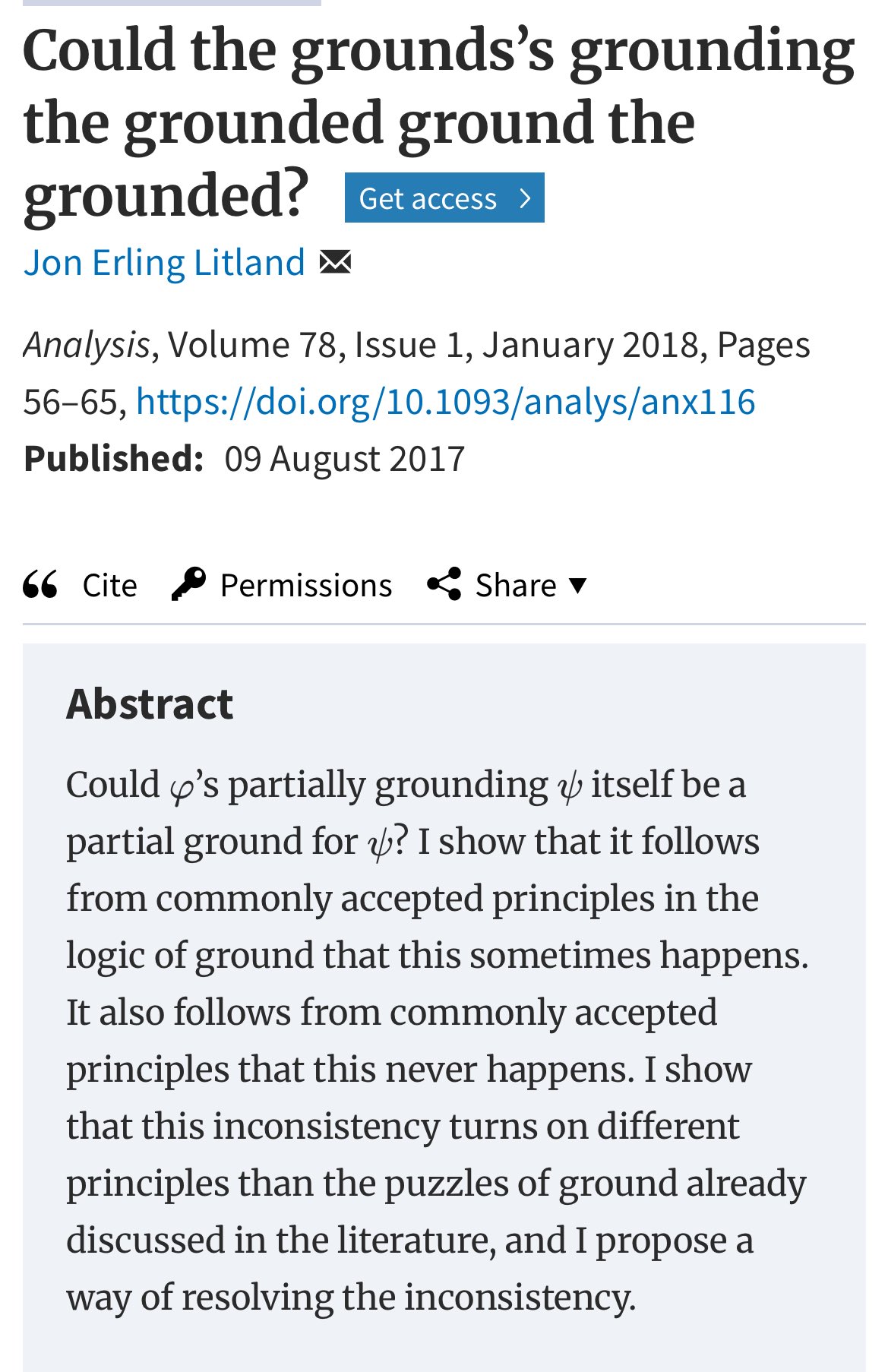888x1372 pixels.
Task: Click the Published date 09 August 2017
Action: [344, 459]
